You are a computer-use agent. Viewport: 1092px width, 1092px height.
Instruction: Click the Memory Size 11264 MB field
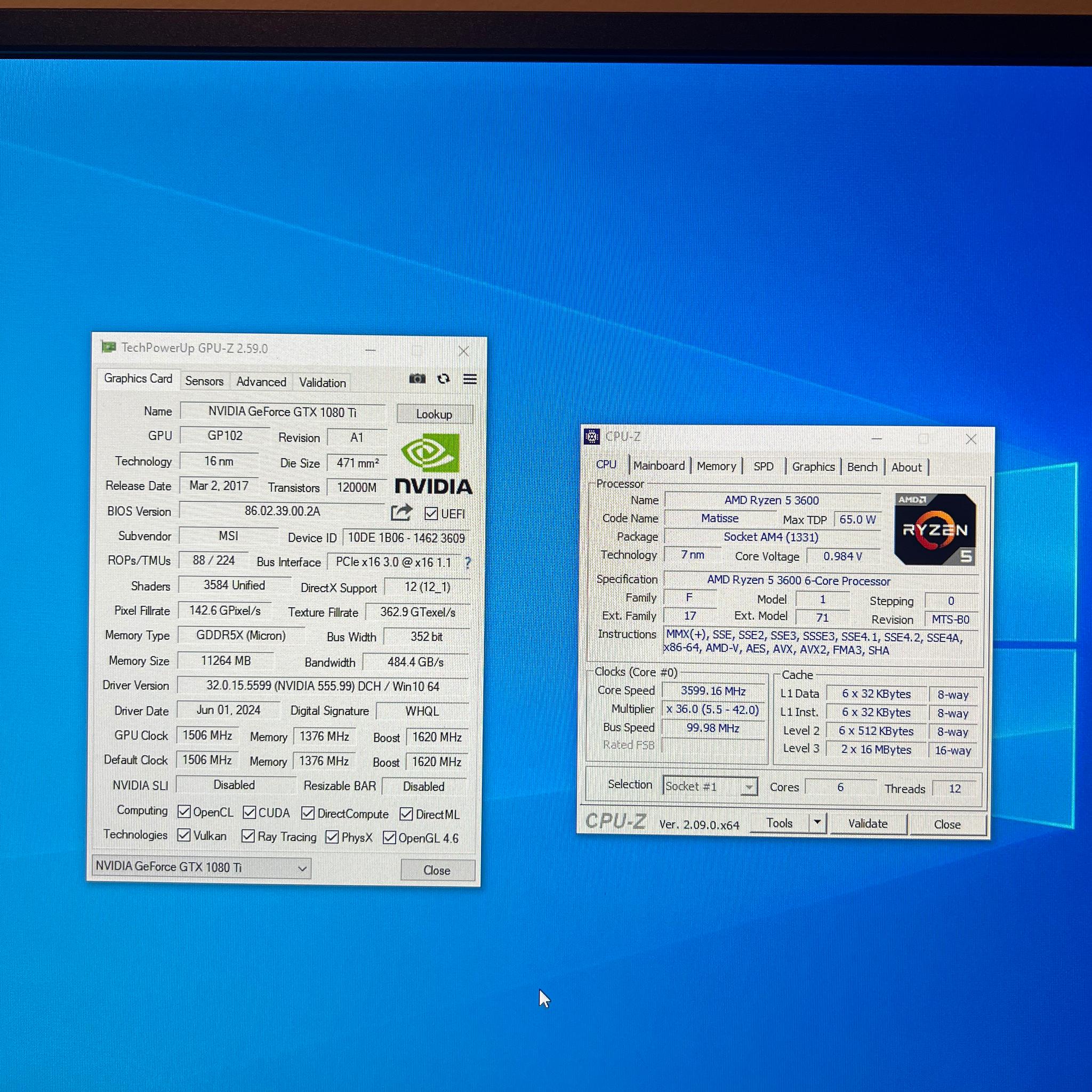coord(226,661)
